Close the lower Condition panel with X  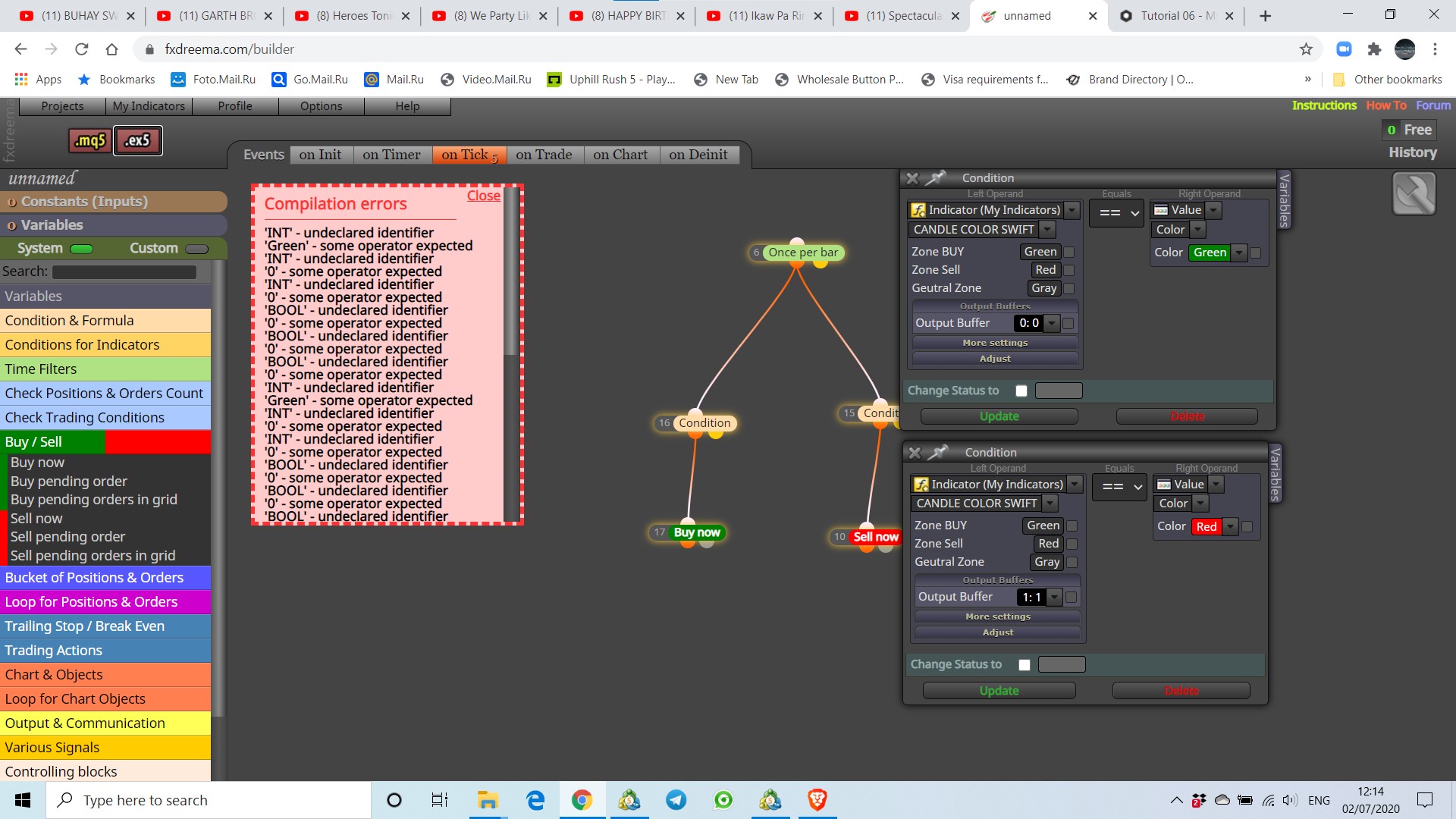915,453
